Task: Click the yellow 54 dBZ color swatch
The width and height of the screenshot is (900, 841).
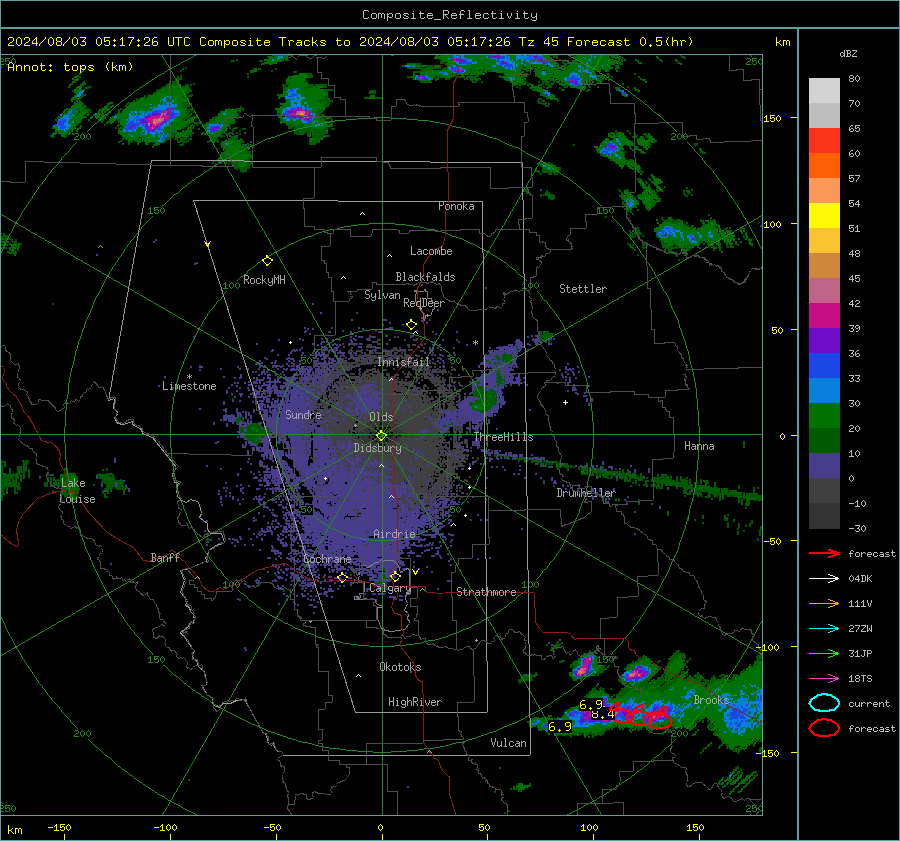Action: tap(824, 215)
